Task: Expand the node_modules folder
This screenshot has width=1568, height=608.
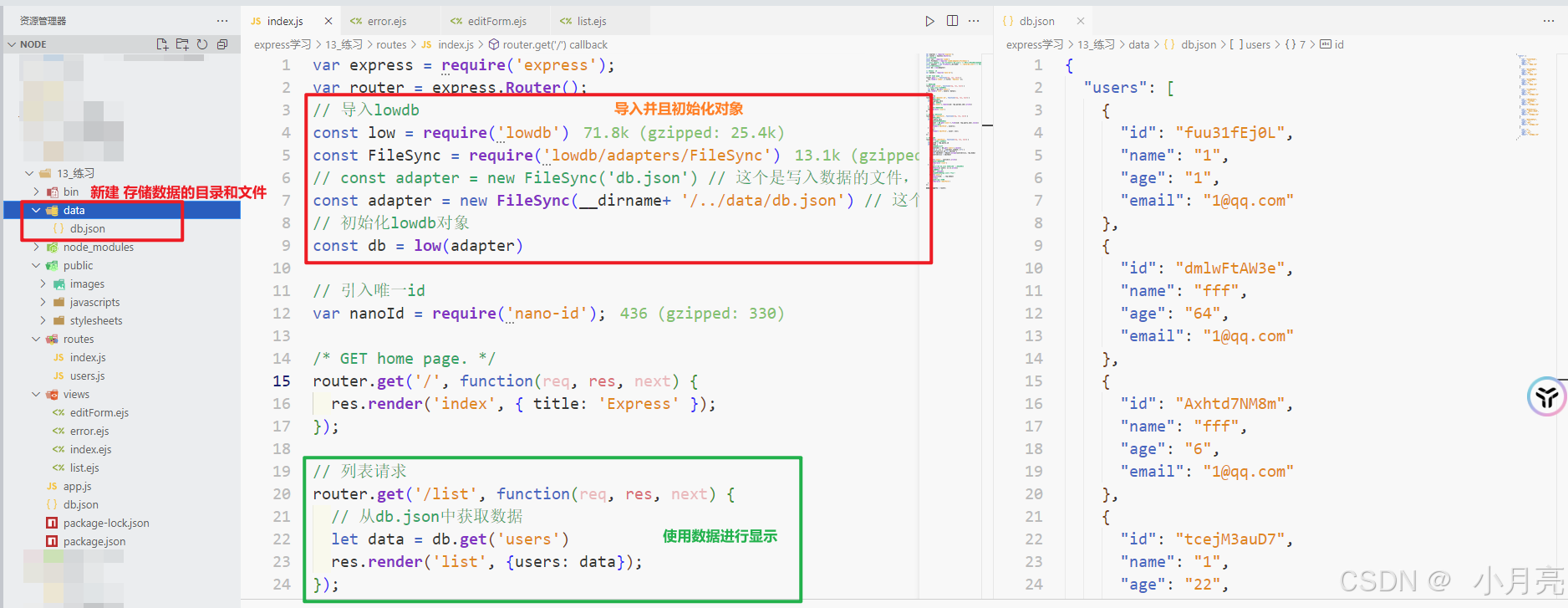Action: (36, 247)
